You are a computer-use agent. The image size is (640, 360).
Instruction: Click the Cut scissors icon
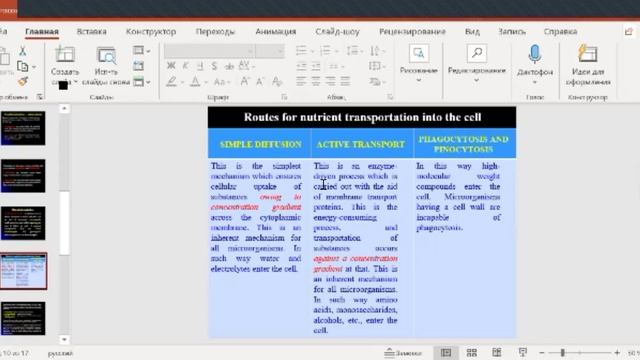click(x=23, y=51)
